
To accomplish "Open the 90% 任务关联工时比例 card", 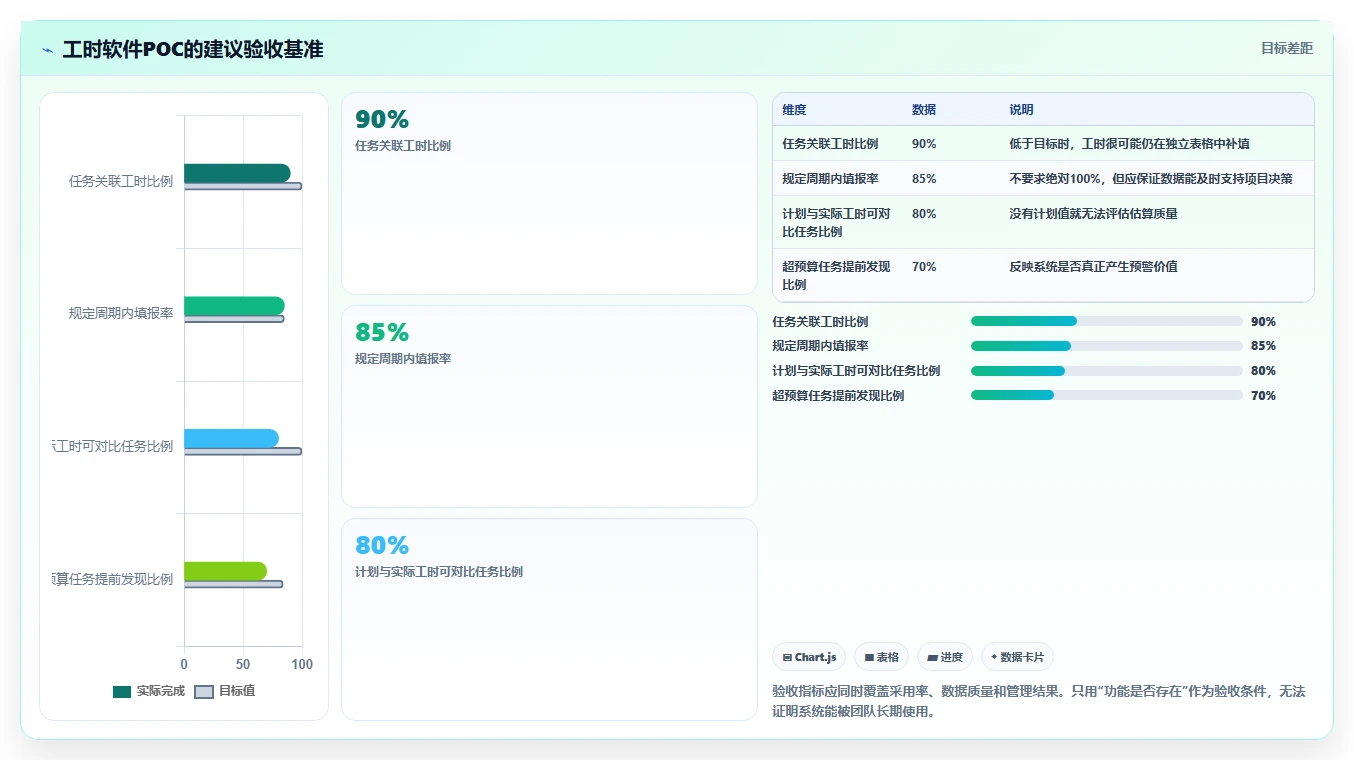I will [549, 194].
